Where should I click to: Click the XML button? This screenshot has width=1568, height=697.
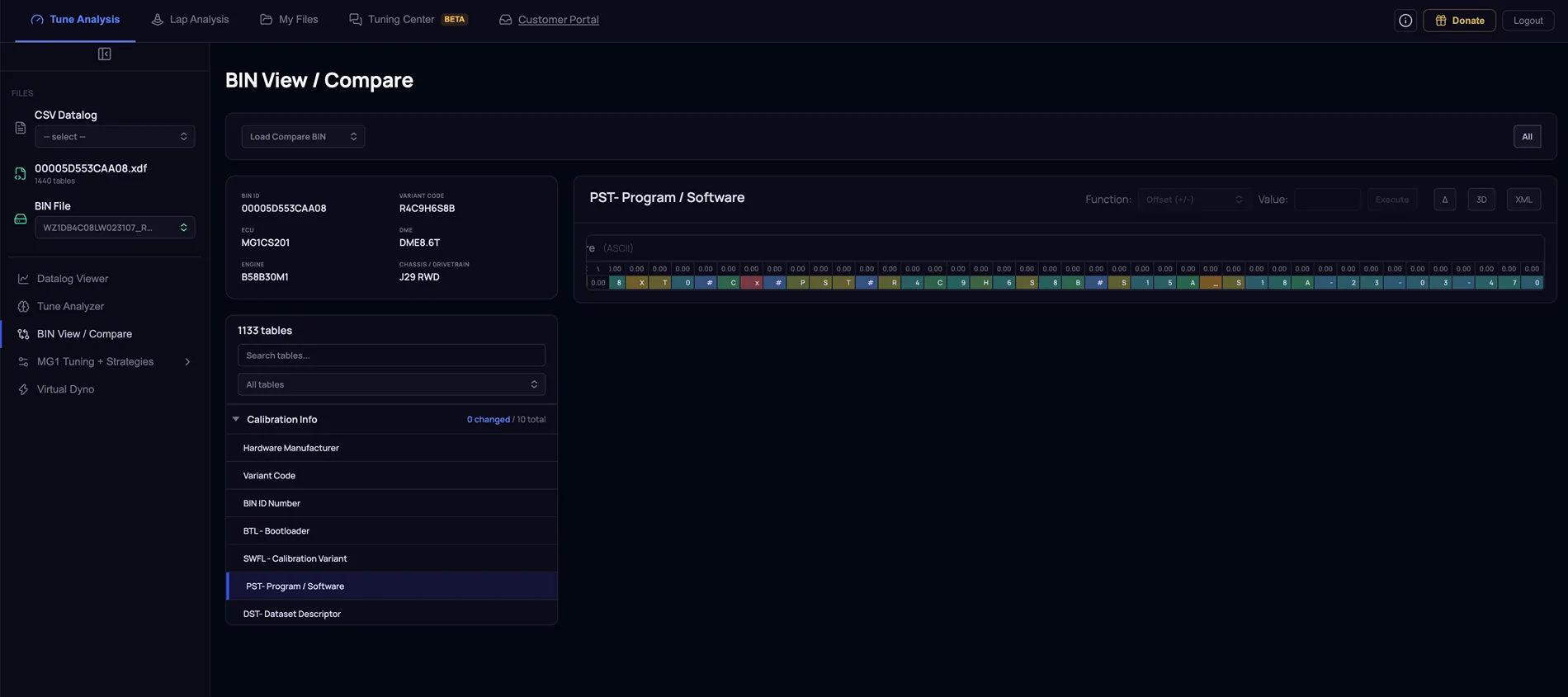point(1523,200)
